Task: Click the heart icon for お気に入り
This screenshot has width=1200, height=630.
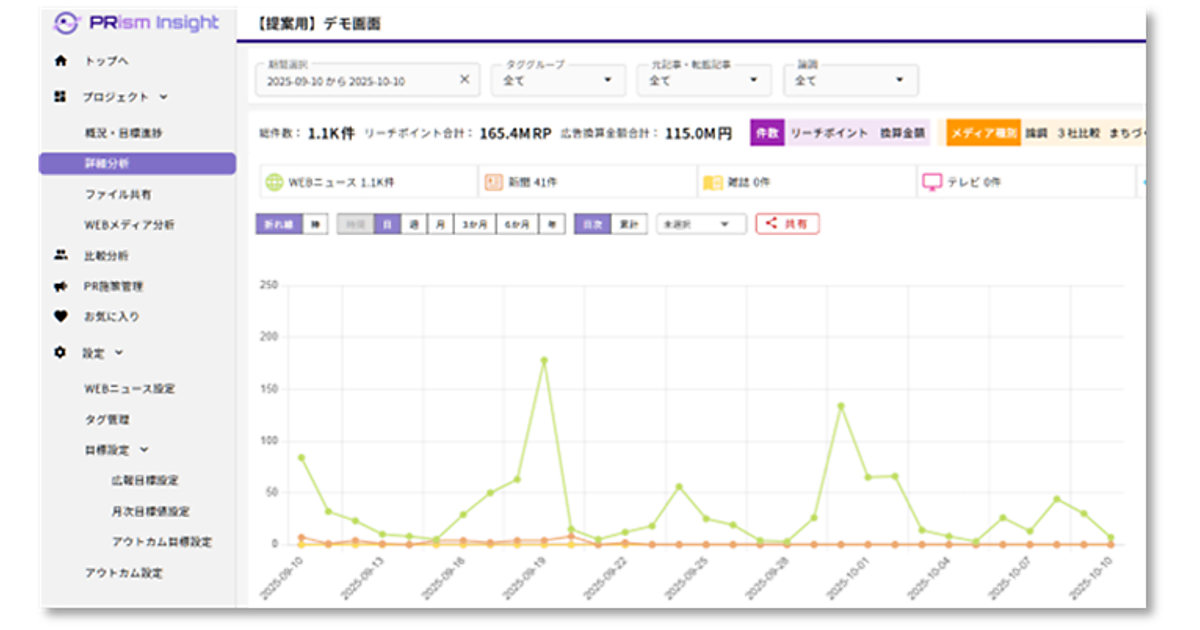Action: tap(60, 316)
